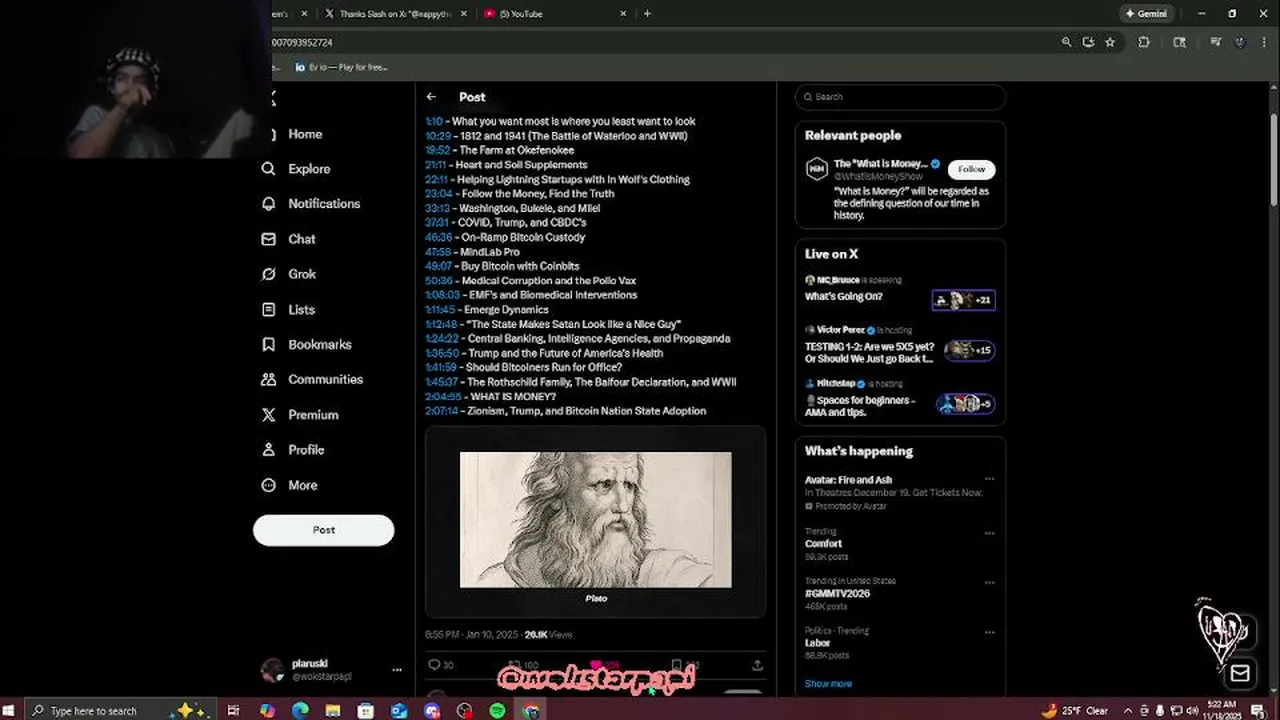Click the zoom magnifier icon in address bar
This screenshot has height=720, width=1280.
(x=1066, y=43)
